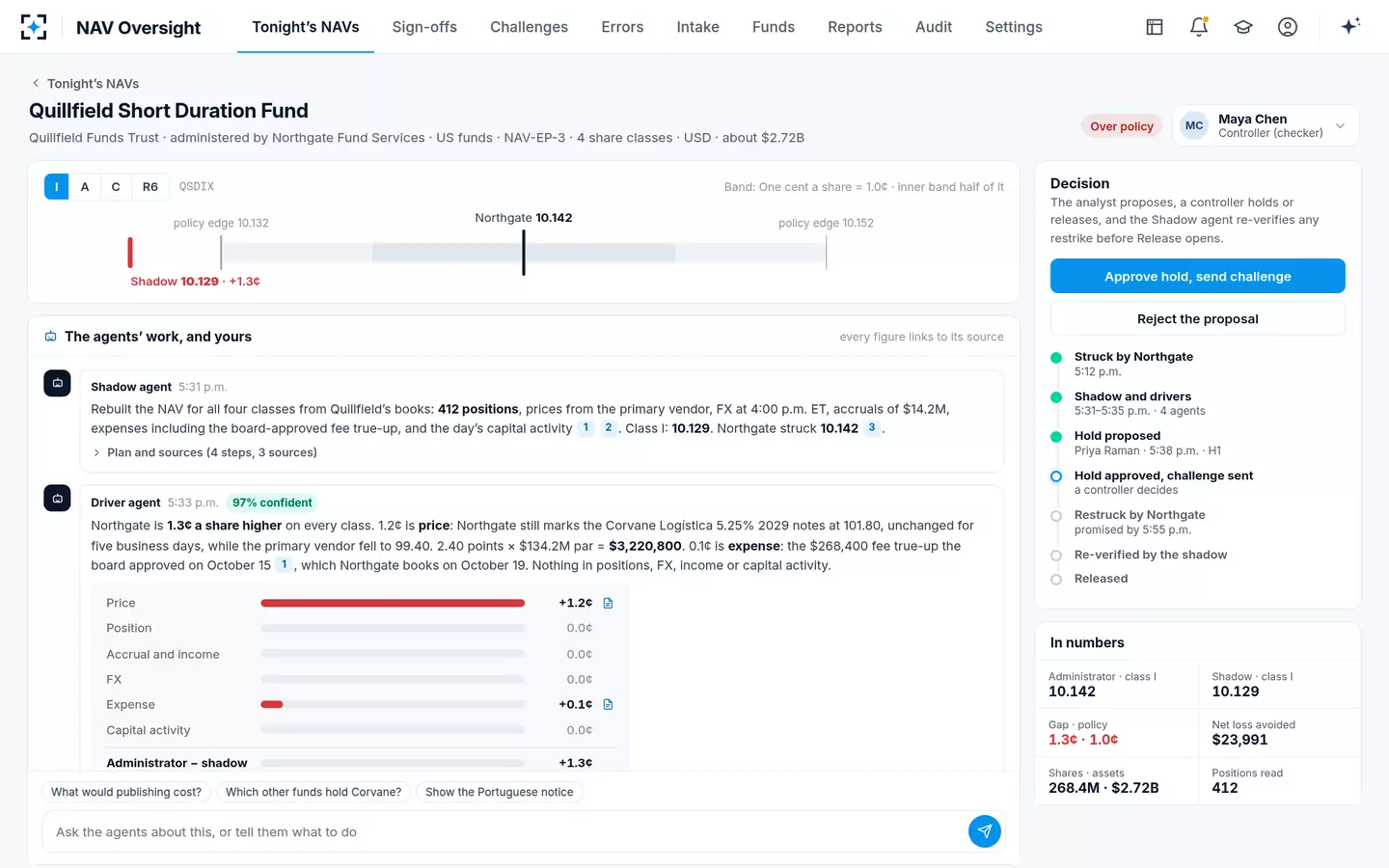Open the Challenges tab
1389x868 pixels.
point(529,27)
